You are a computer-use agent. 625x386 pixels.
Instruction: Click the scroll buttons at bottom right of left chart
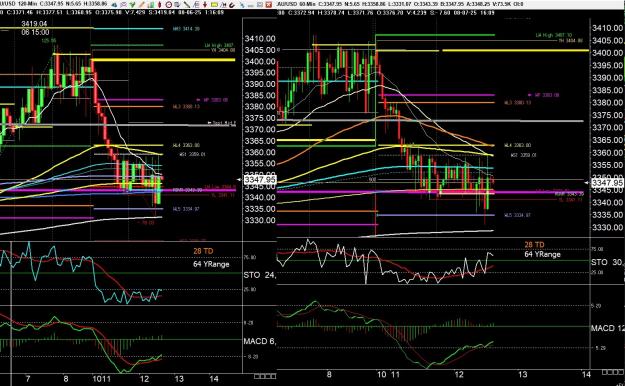click(265, 376)
